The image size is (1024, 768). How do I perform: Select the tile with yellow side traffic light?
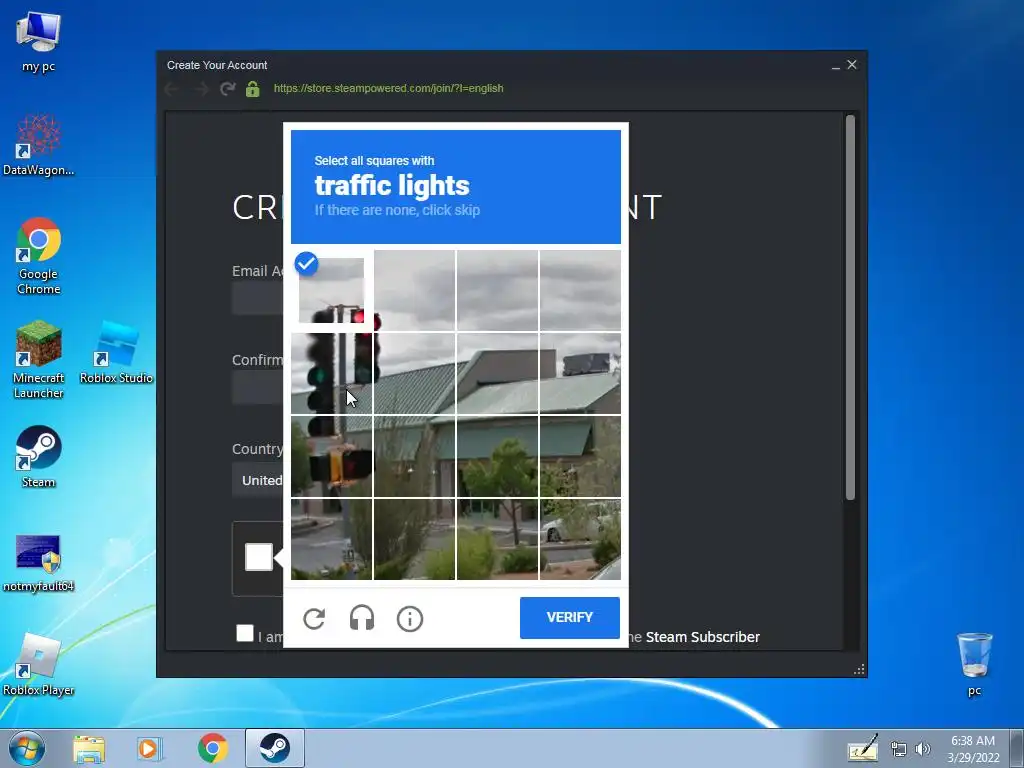click(x=332, y=456)
